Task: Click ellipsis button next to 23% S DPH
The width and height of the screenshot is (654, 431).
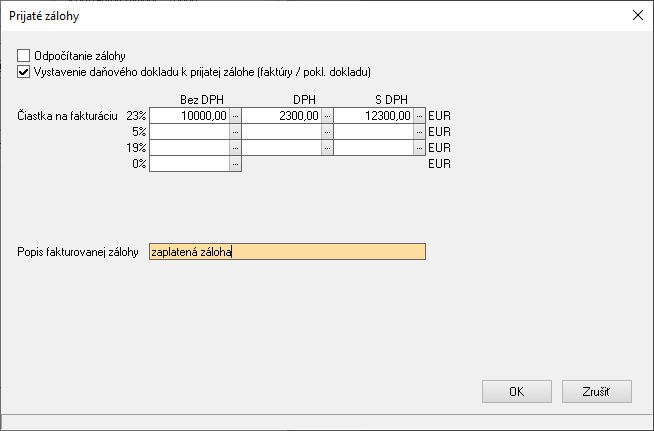Action: (419, 116)
